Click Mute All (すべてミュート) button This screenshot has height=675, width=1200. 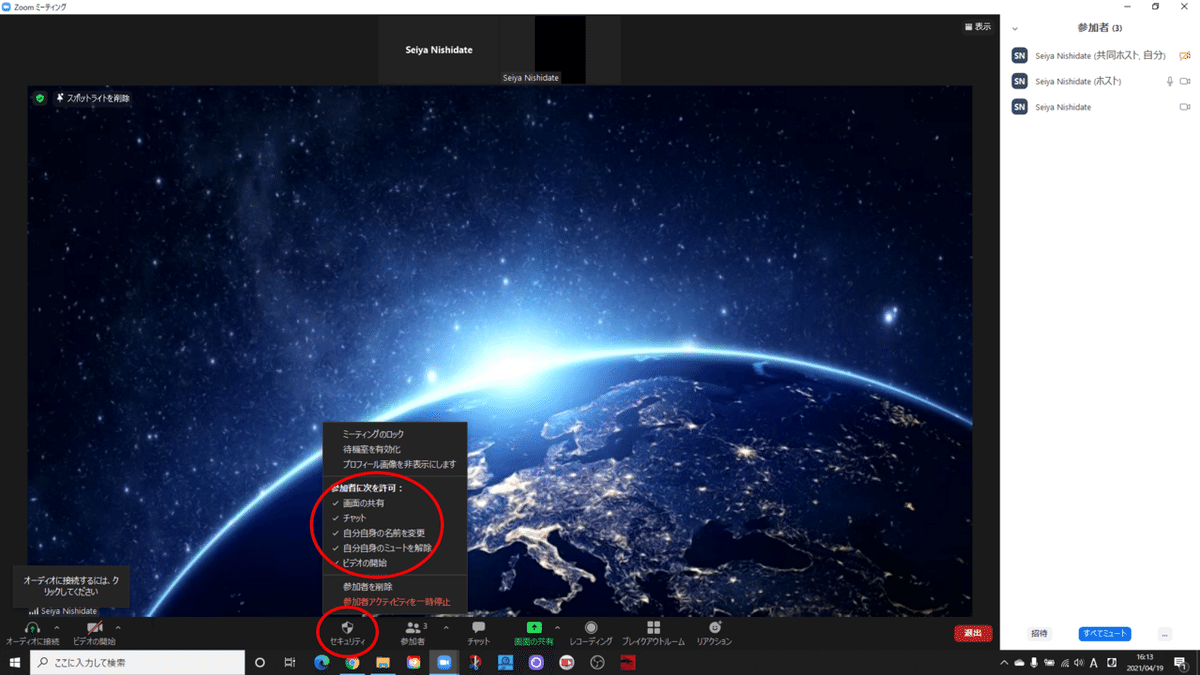[1104, 634]
